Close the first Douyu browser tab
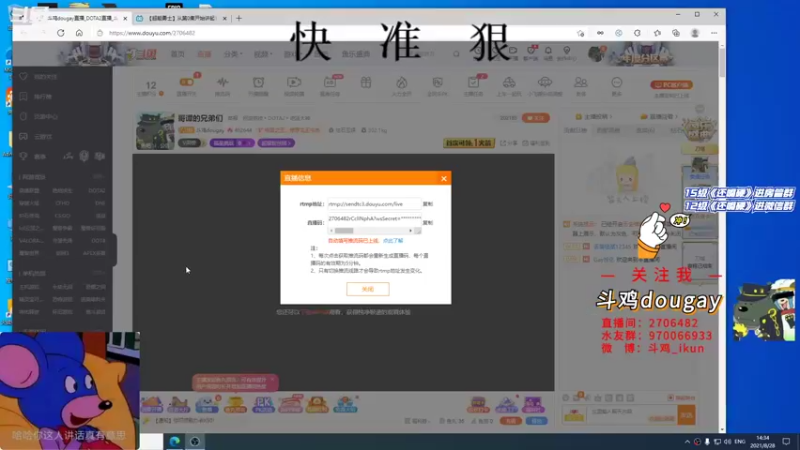The height and width of the screenshot is (450, 800). [125, 18]
